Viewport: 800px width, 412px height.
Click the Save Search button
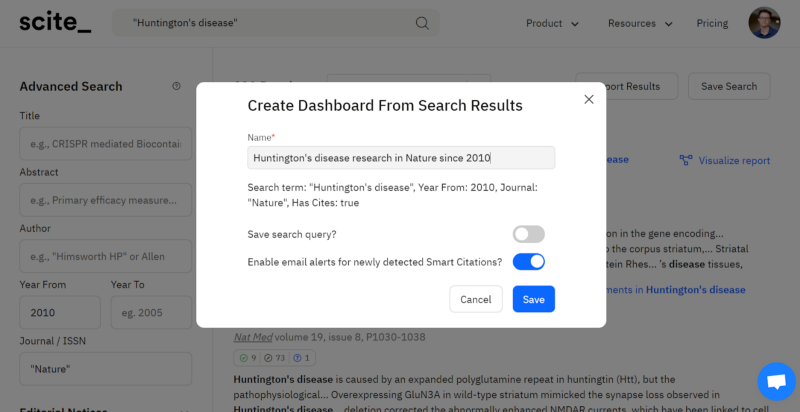point(728,86)
